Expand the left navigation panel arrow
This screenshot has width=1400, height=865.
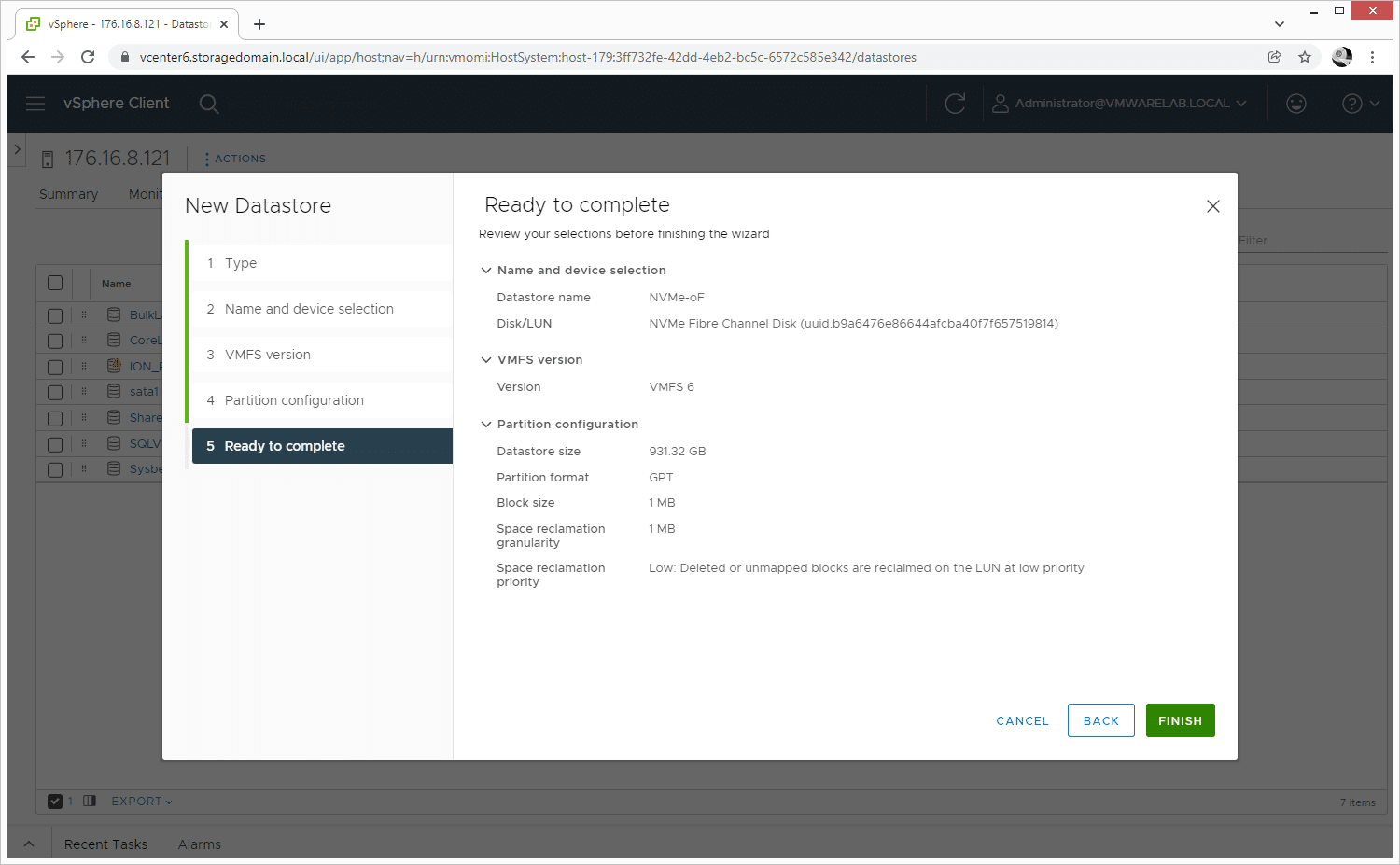pos(17,149)
